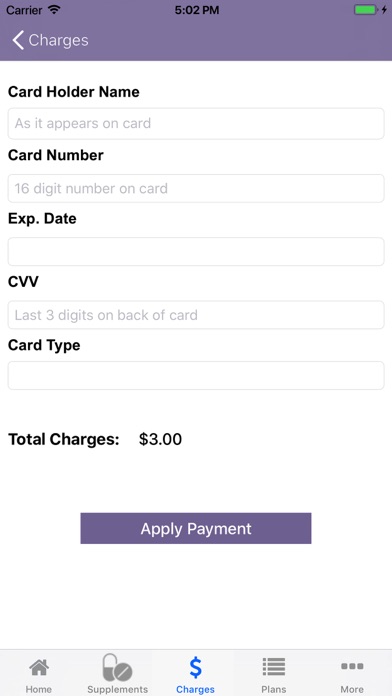Tap the Charges dollar sign icon
Image resolution: width=392 pixels, height=696 pixels.
point(195,667)
